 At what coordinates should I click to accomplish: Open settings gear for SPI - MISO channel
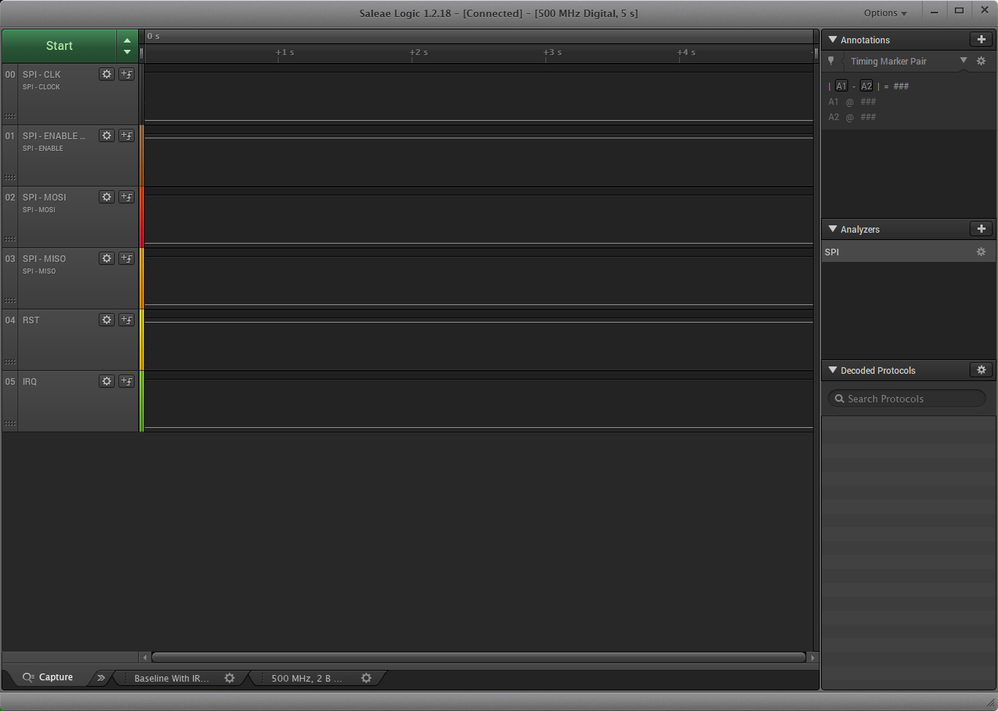107,258
